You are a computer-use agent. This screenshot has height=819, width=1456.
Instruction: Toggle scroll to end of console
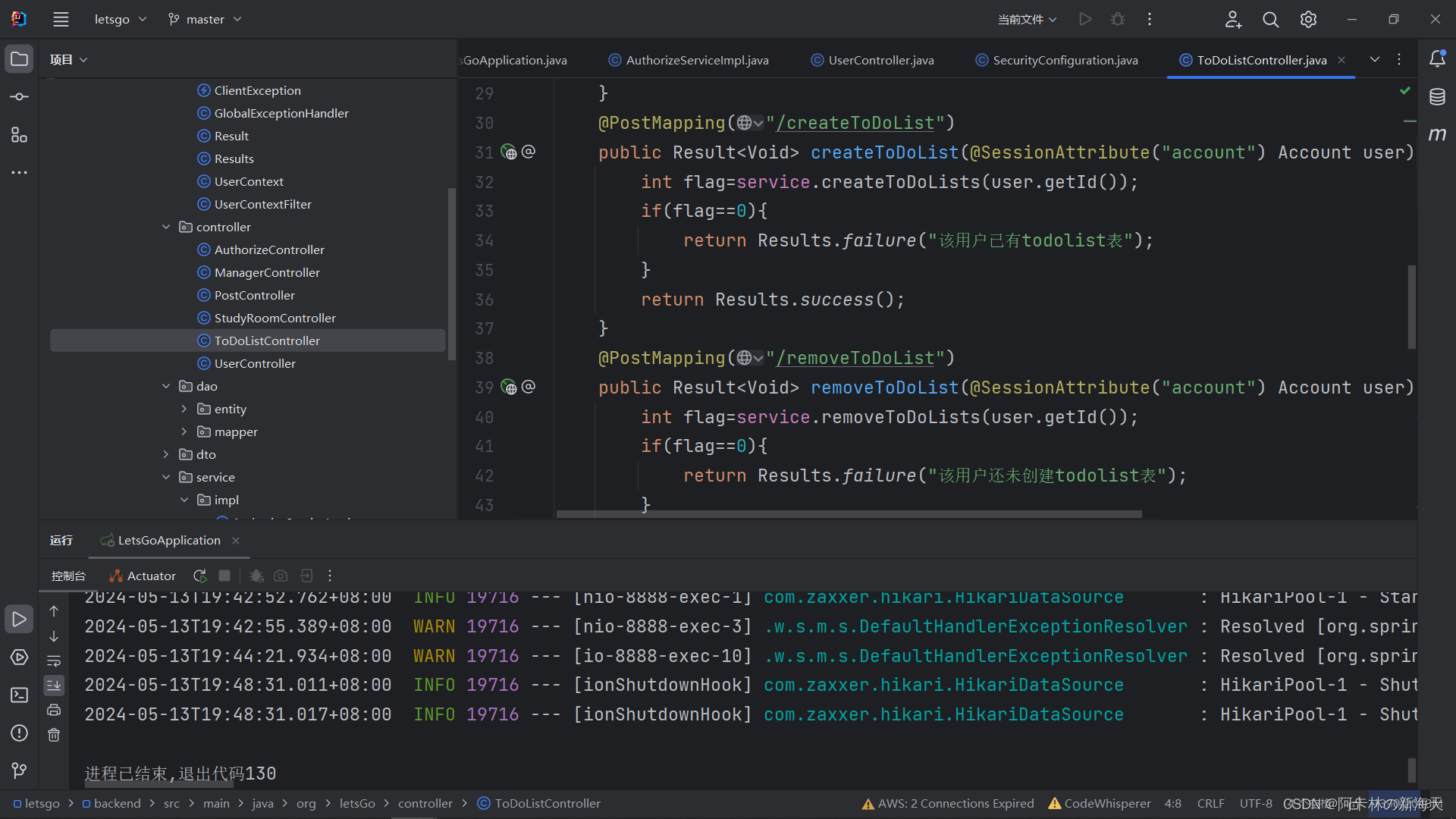tap(54, 686)
